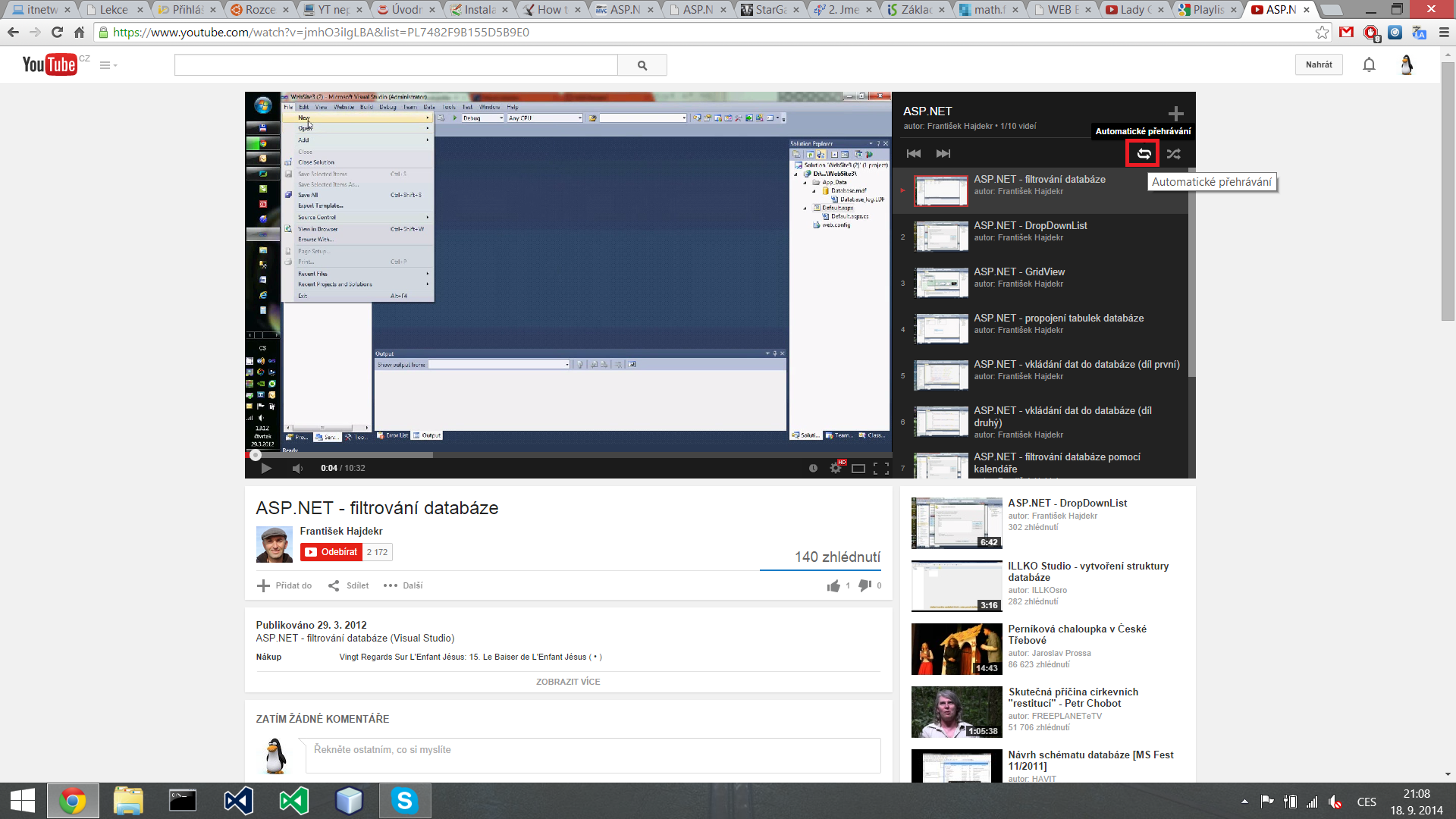Click the add-playlist plus icon

(x=1176, y=114)
